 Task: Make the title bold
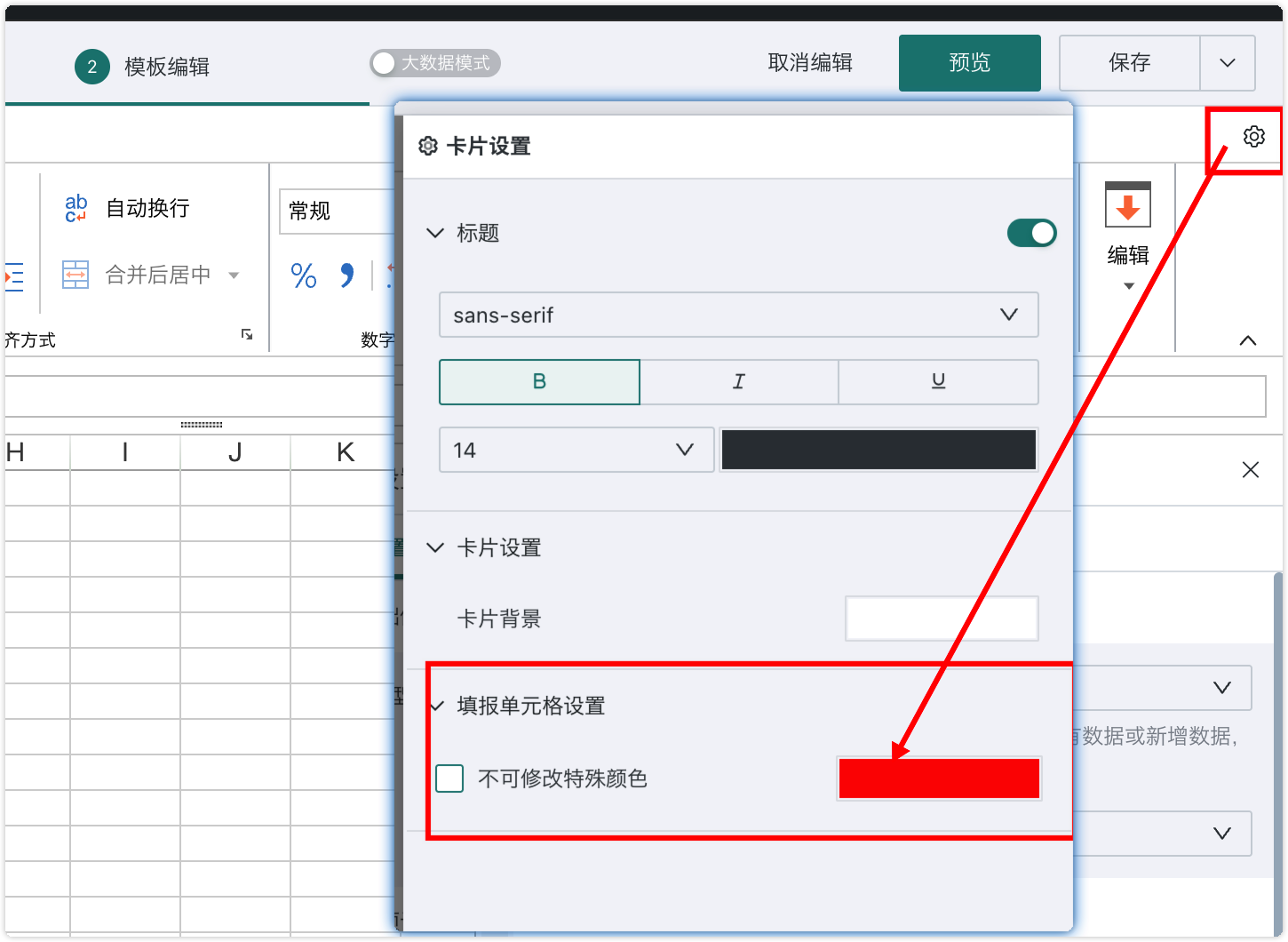tap(539, 381)
